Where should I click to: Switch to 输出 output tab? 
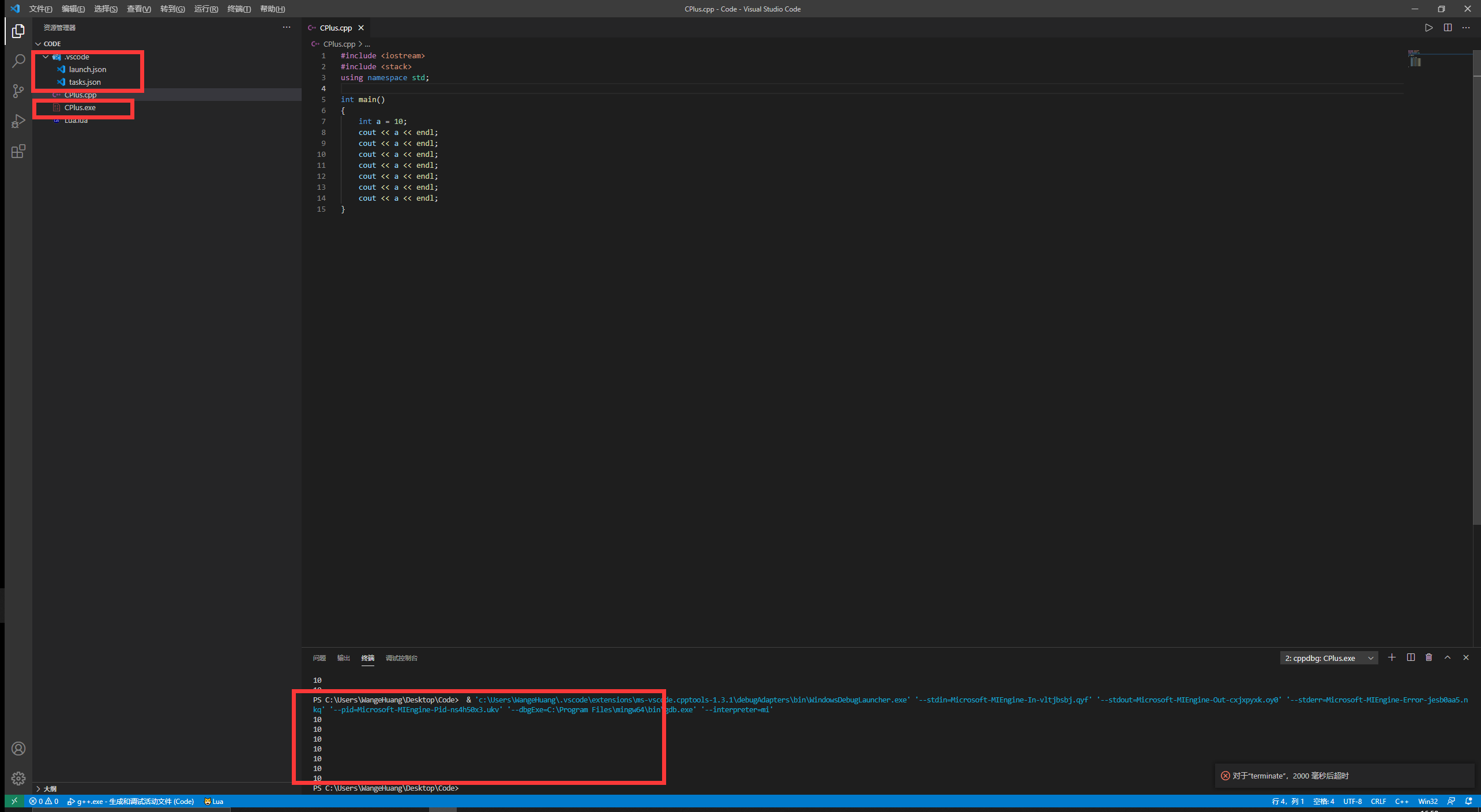[344, 658]
